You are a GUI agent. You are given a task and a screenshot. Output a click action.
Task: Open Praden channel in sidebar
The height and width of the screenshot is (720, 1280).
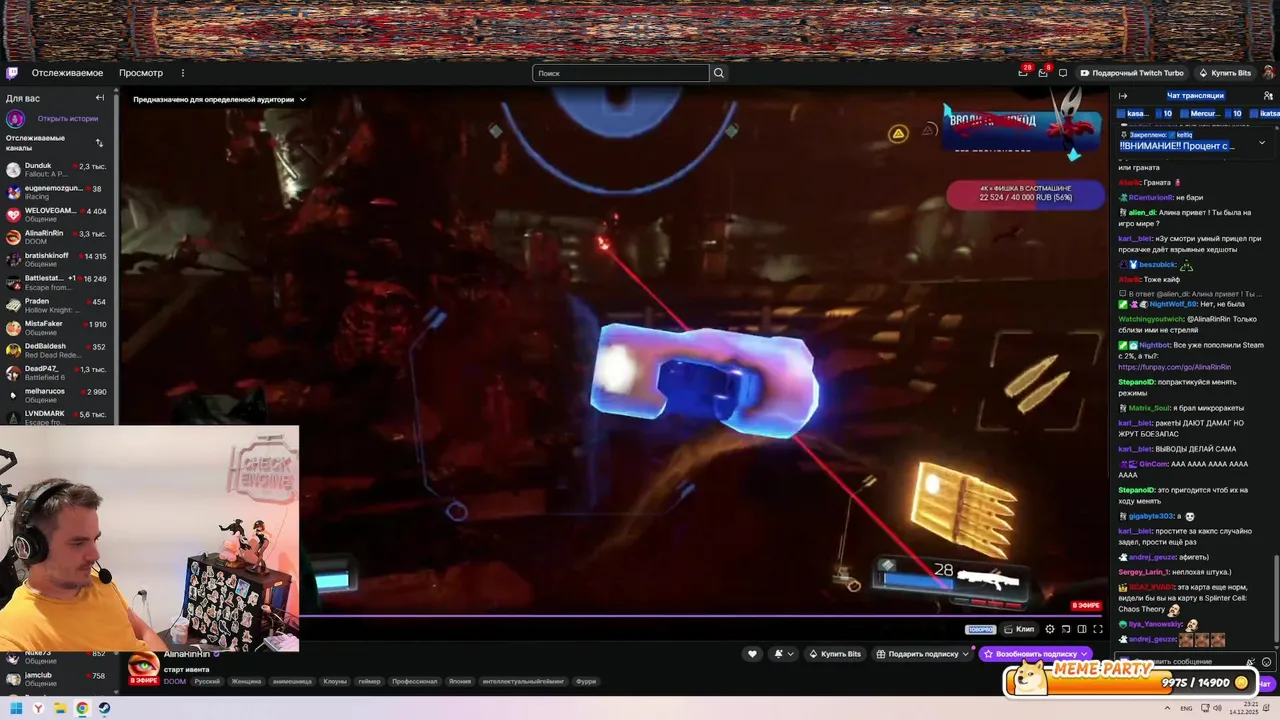(x=58, y=305)
